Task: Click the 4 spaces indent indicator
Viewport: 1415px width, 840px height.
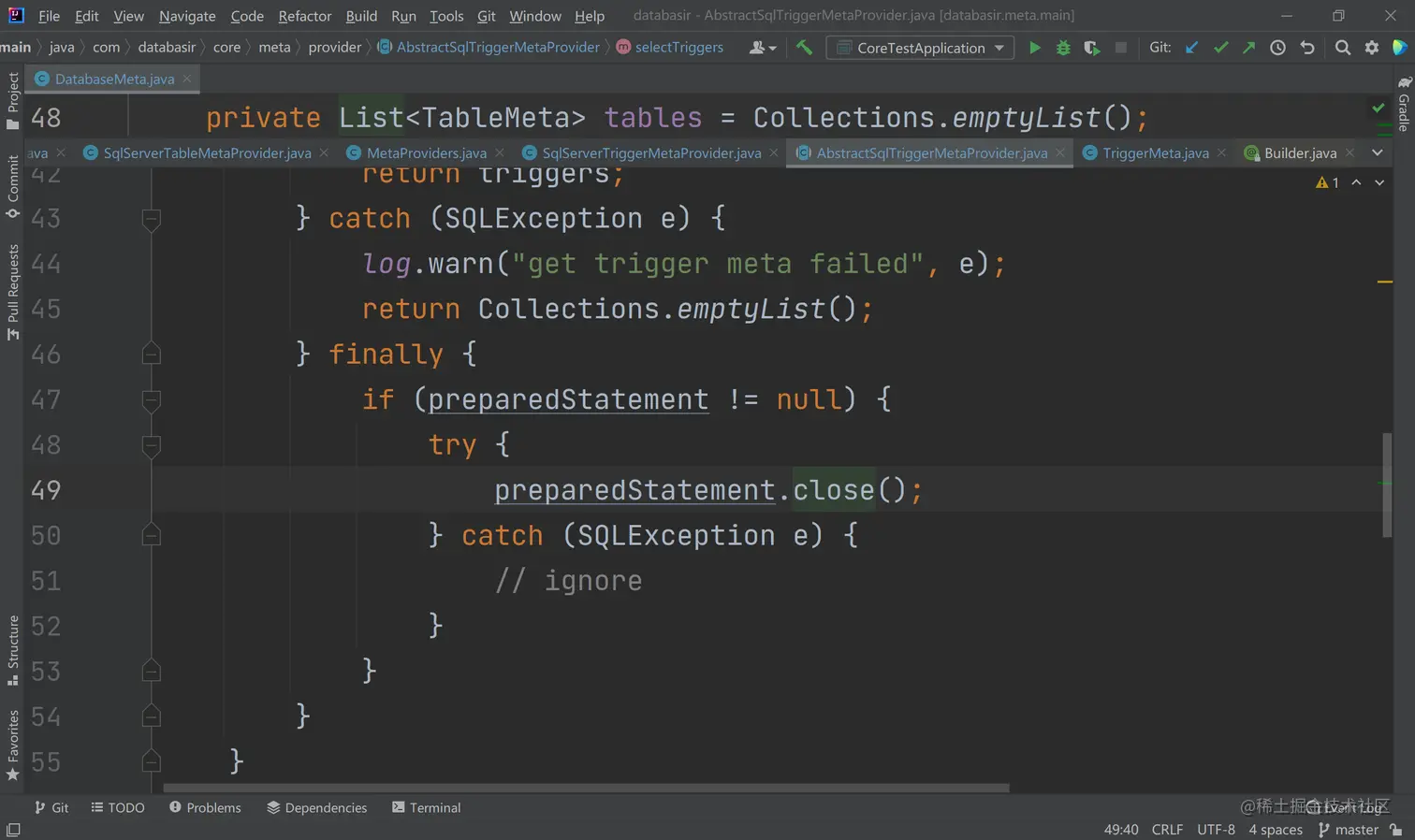Action: pyautogui.click(x=1276, y=830)
